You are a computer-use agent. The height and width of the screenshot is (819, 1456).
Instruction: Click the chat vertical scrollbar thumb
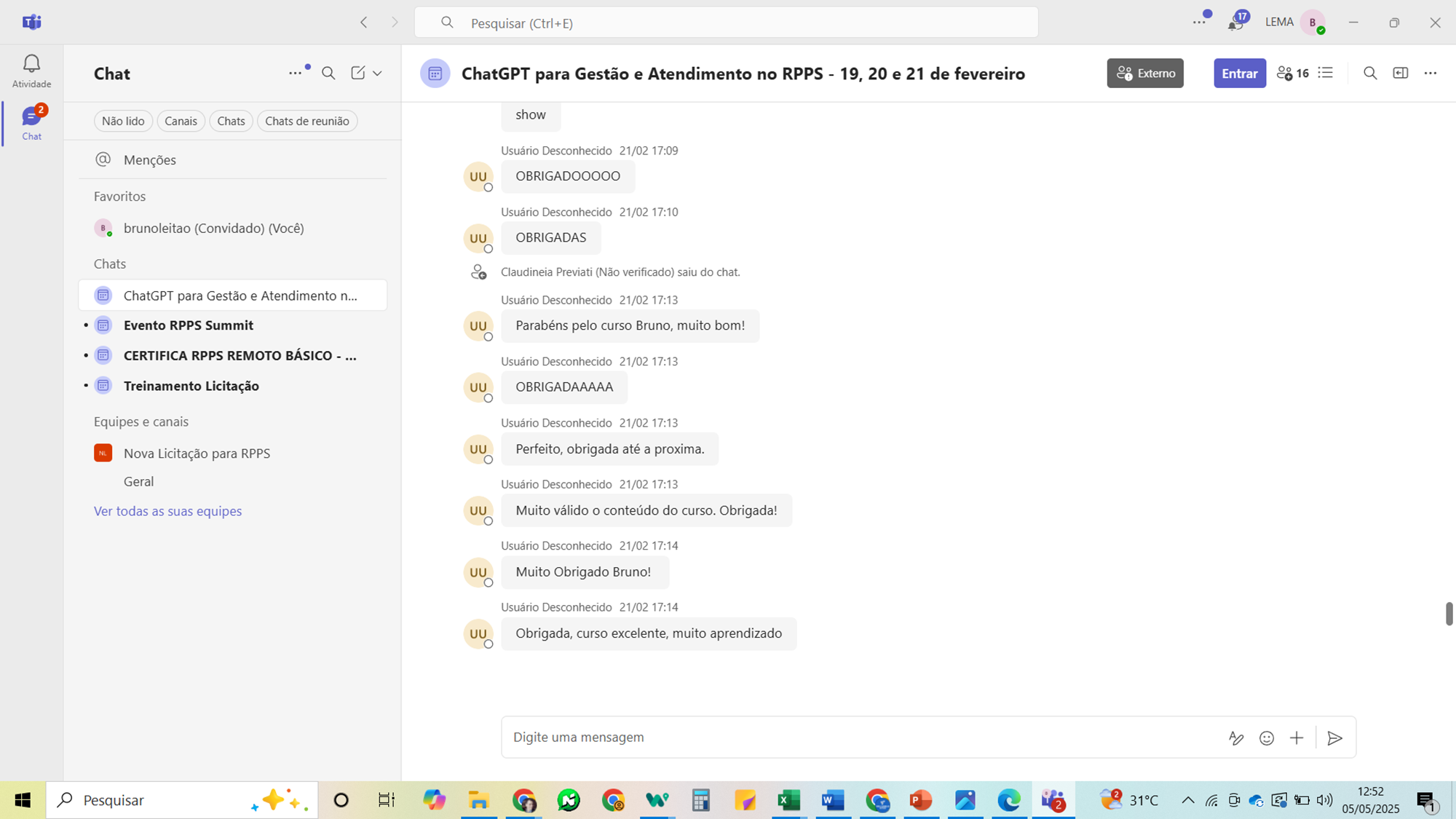click(1449, 614)
